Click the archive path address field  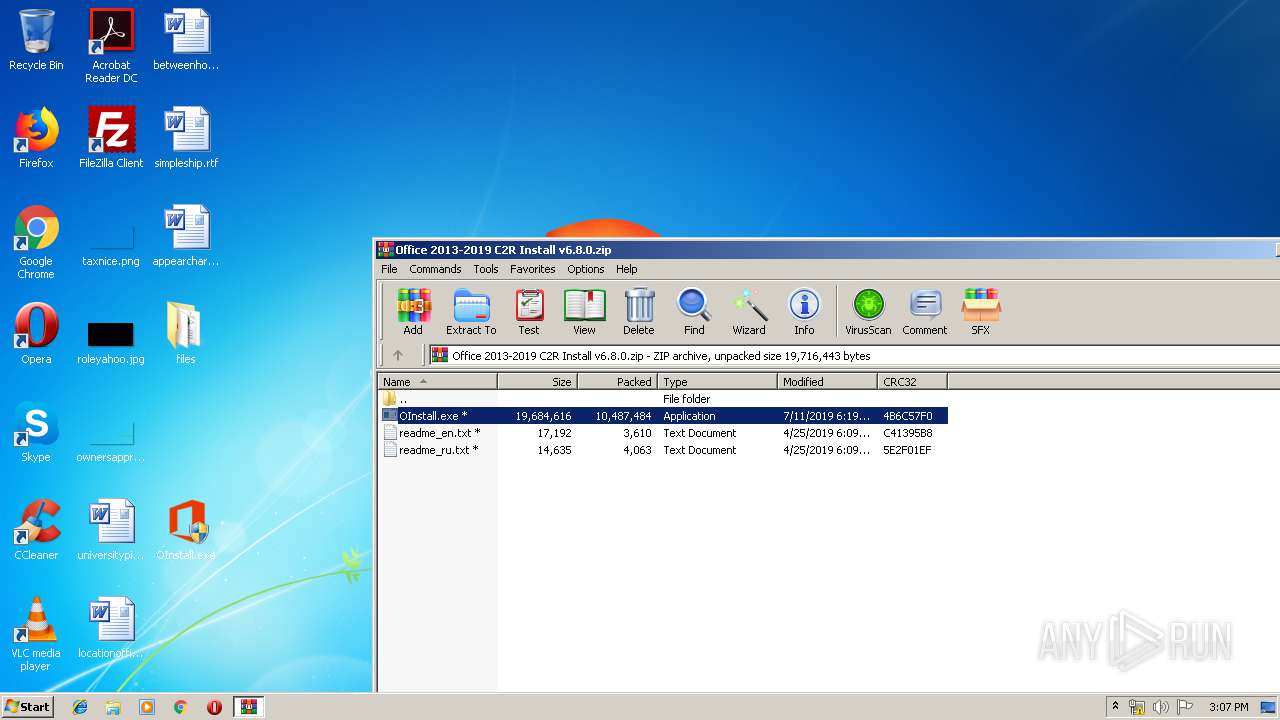click(855, 355)
